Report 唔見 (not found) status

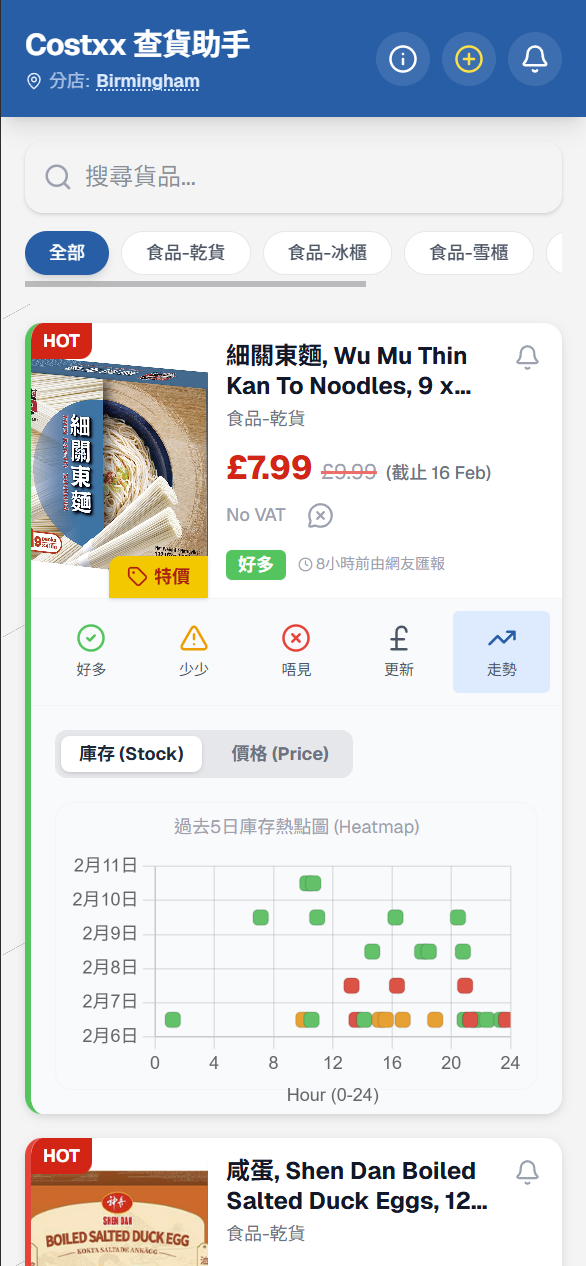pos(296,652)
